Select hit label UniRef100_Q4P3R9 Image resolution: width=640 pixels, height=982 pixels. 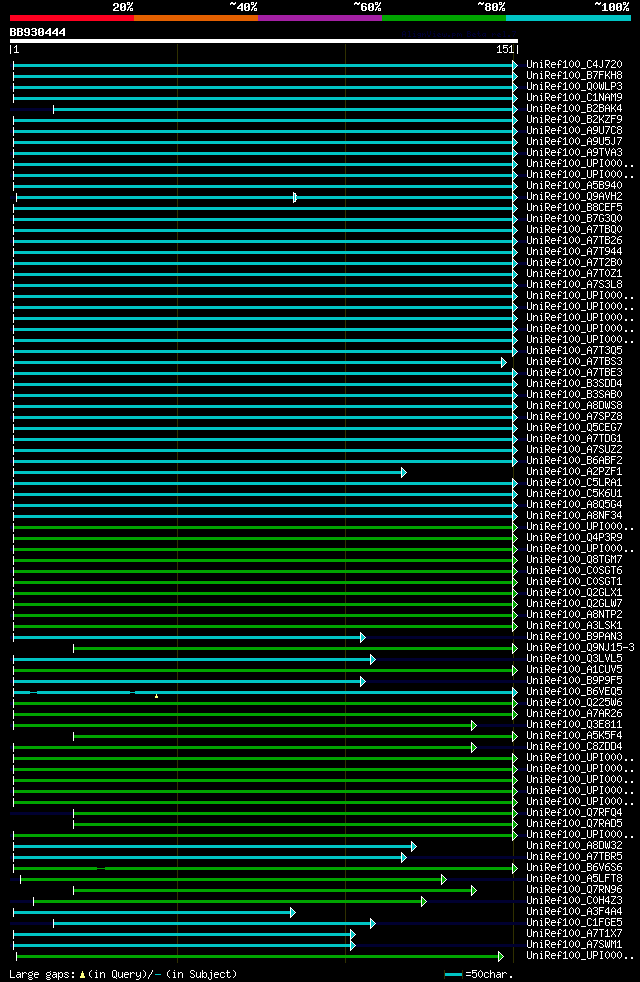(x=574, y=537)
